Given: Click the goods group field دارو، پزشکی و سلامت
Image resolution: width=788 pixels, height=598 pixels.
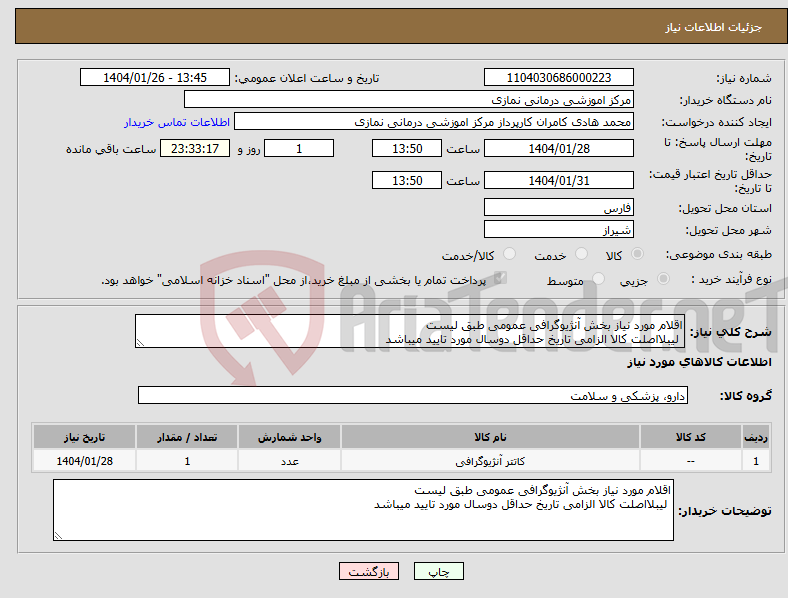Looking at the screenshot, I should coord(413,395).
